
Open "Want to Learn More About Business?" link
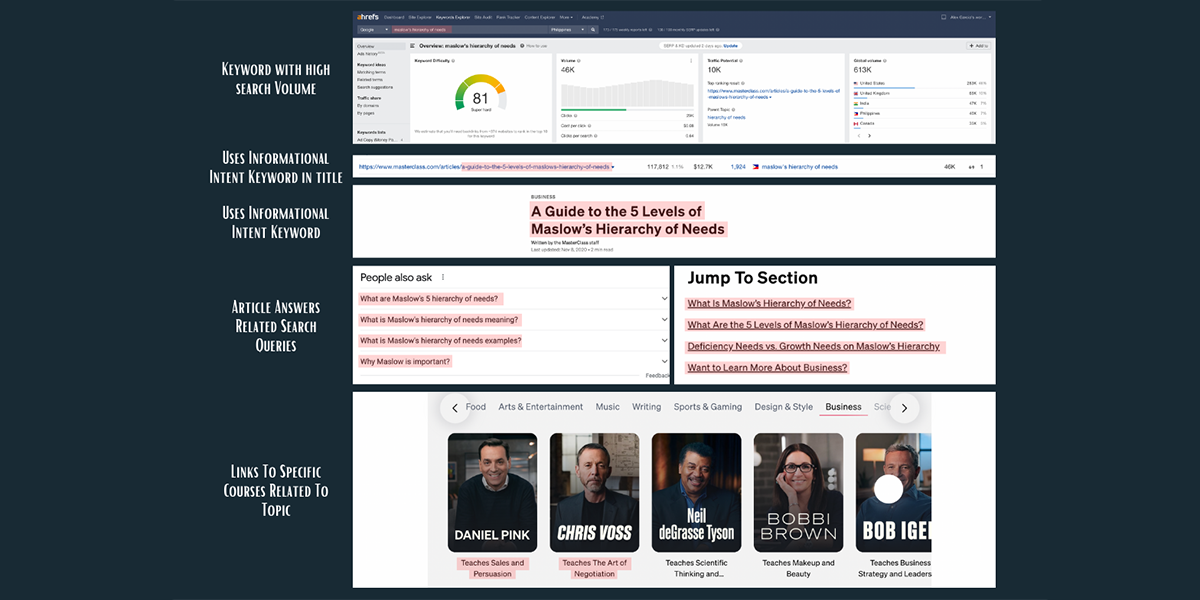pyautogui.click(x=767, y=368)
